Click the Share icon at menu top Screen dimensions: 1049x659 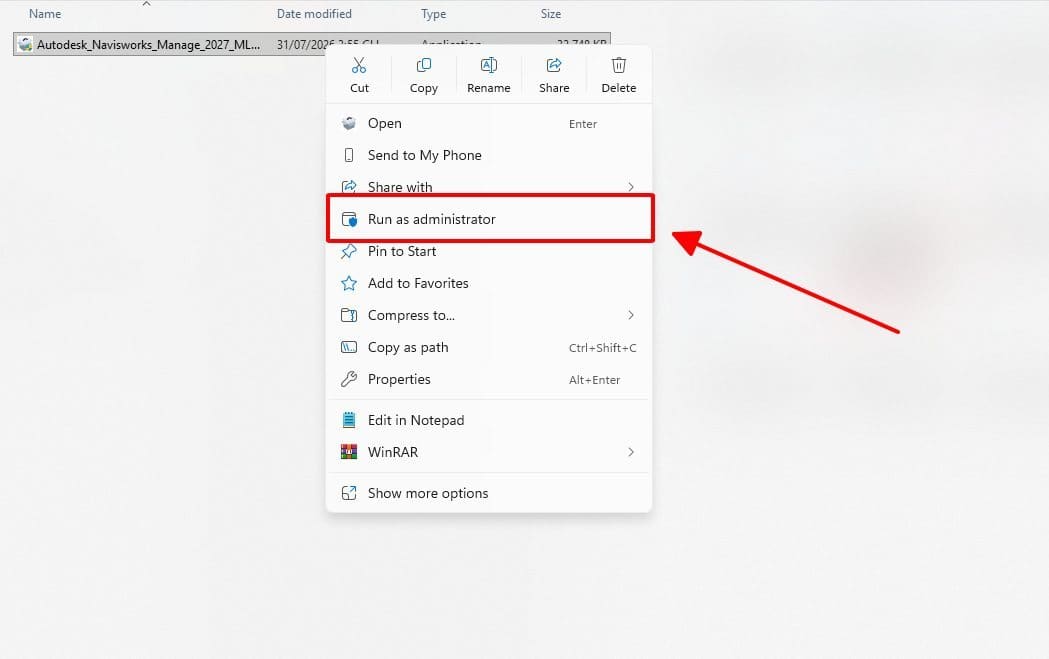point(554,65)
